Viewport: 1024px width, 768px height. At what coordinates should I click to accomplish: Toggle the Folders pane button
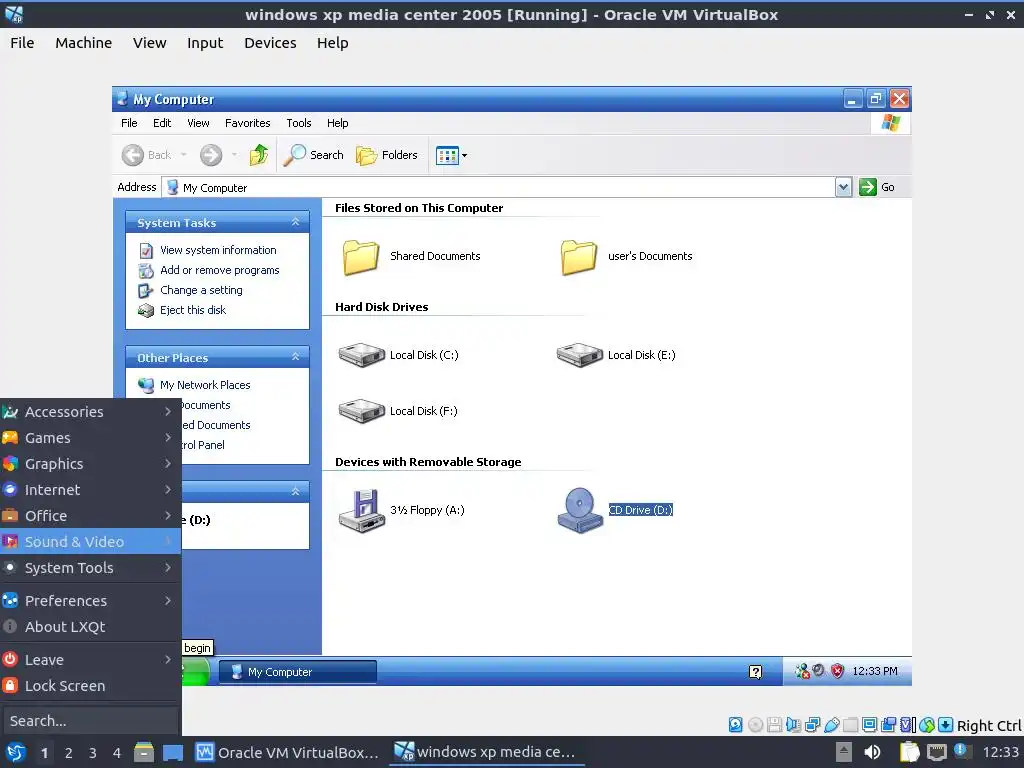tap(387, 155)
